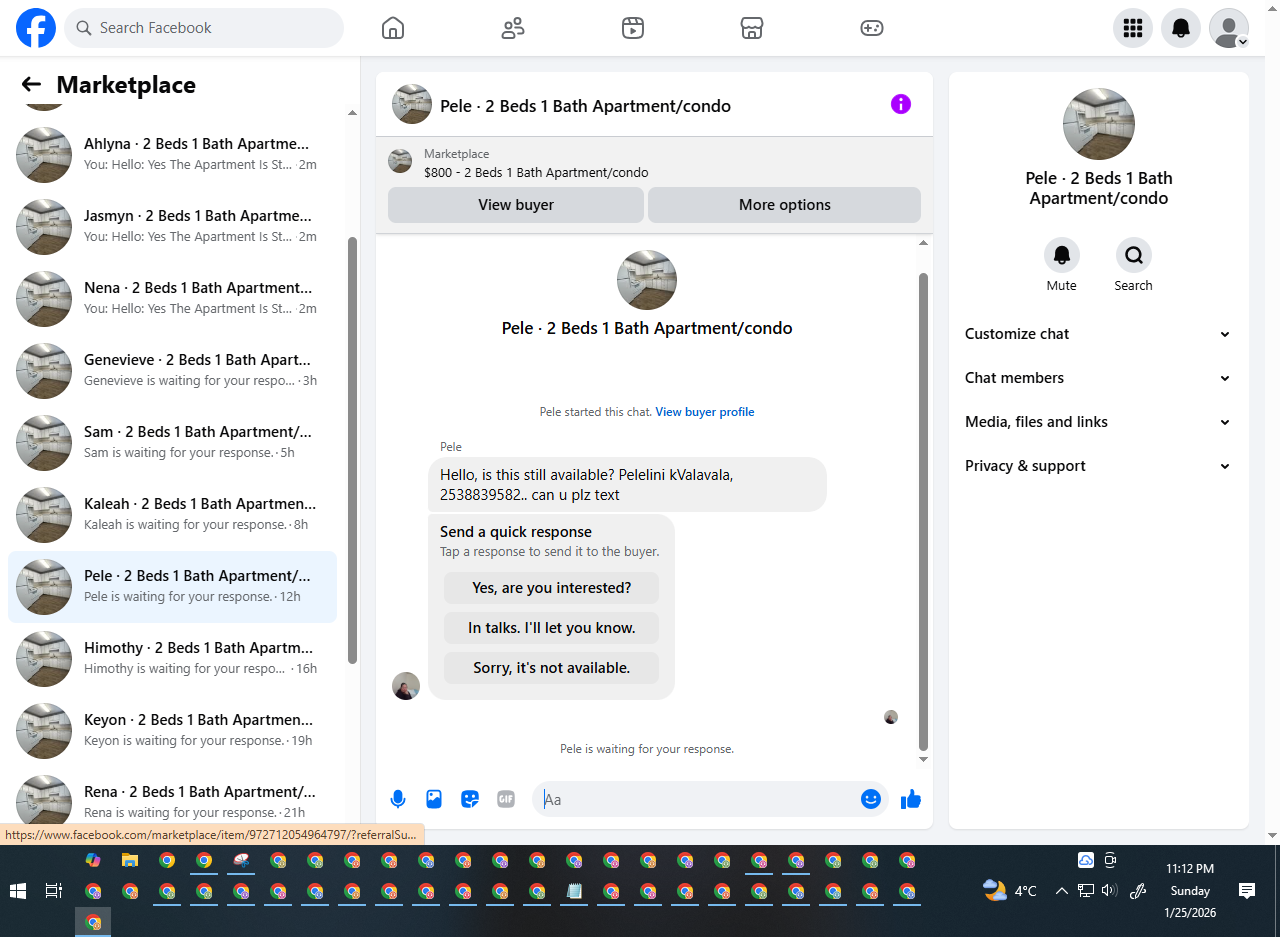Open the volume control tray icon

coord(1108,891)
